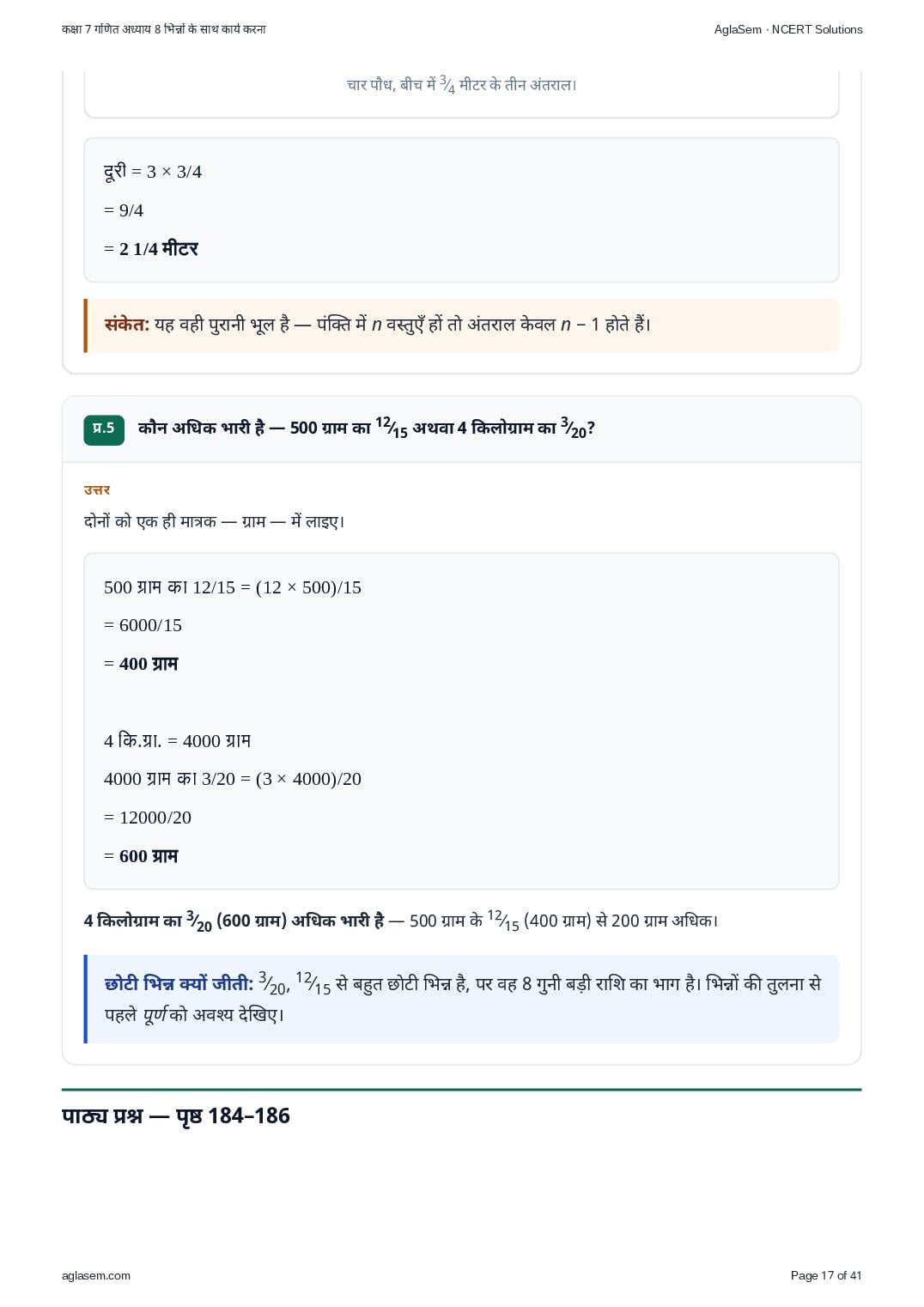Click the chapter title in page header
The height and width of the screenshot is (1307, 924).
click(164, 29)
